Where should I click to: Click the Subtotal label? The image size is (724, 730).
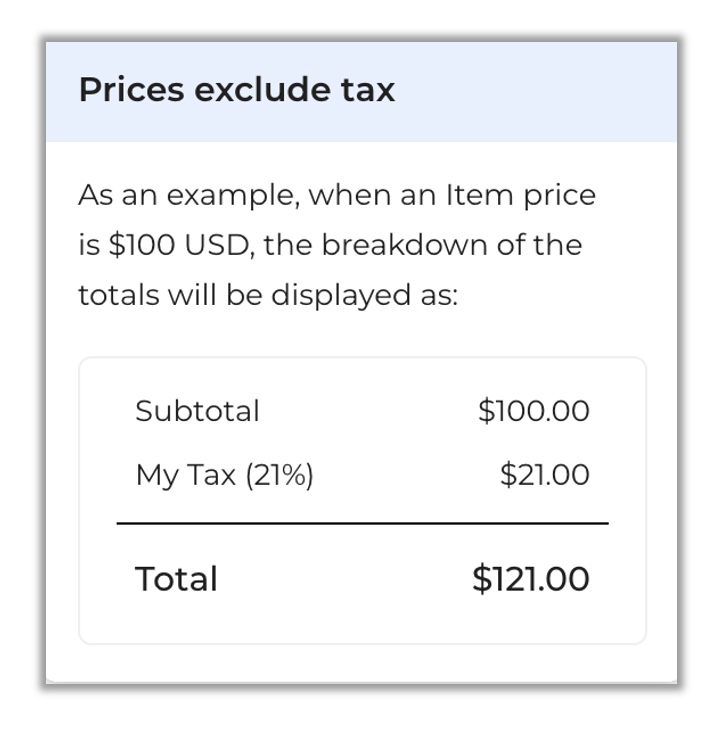tap(197, 411)
